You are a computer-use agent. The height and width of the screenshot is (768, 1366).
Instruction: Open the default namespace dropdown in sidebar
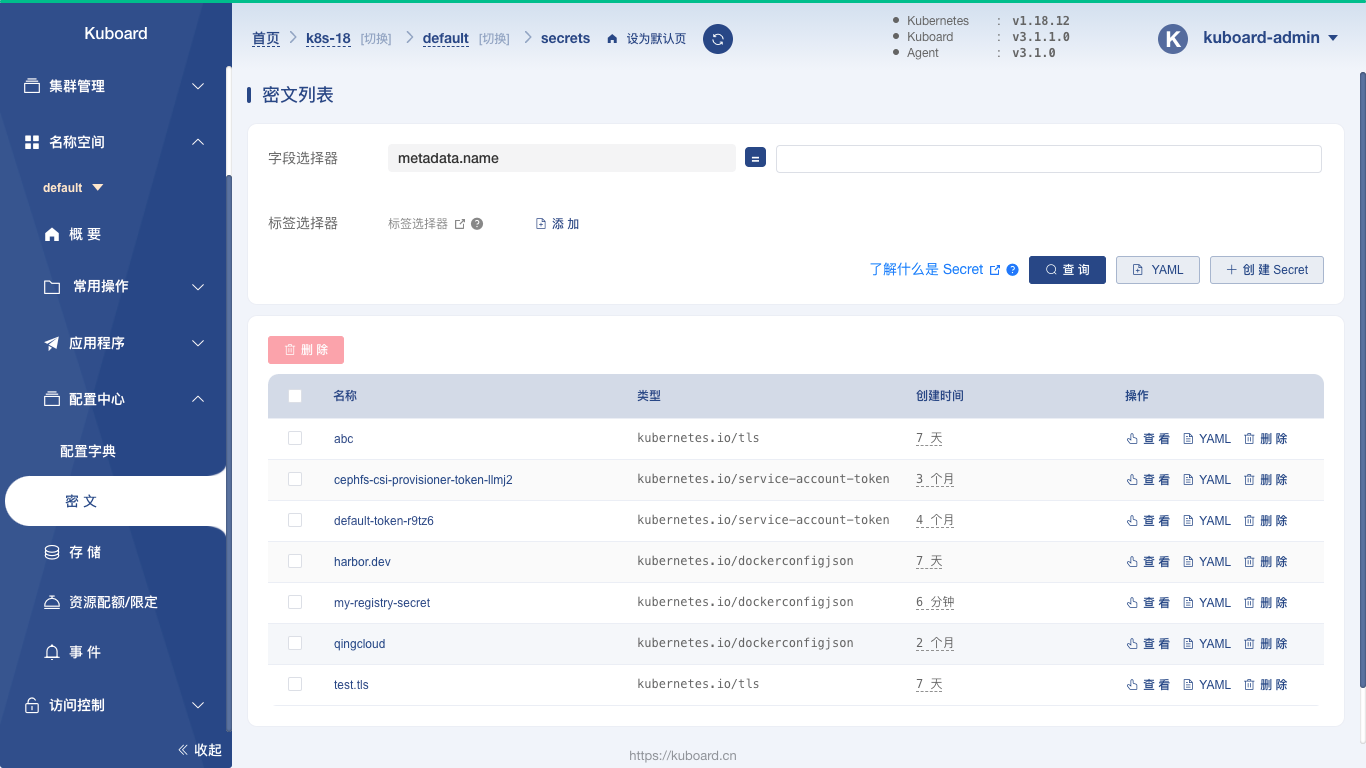[x=73, y=188]
